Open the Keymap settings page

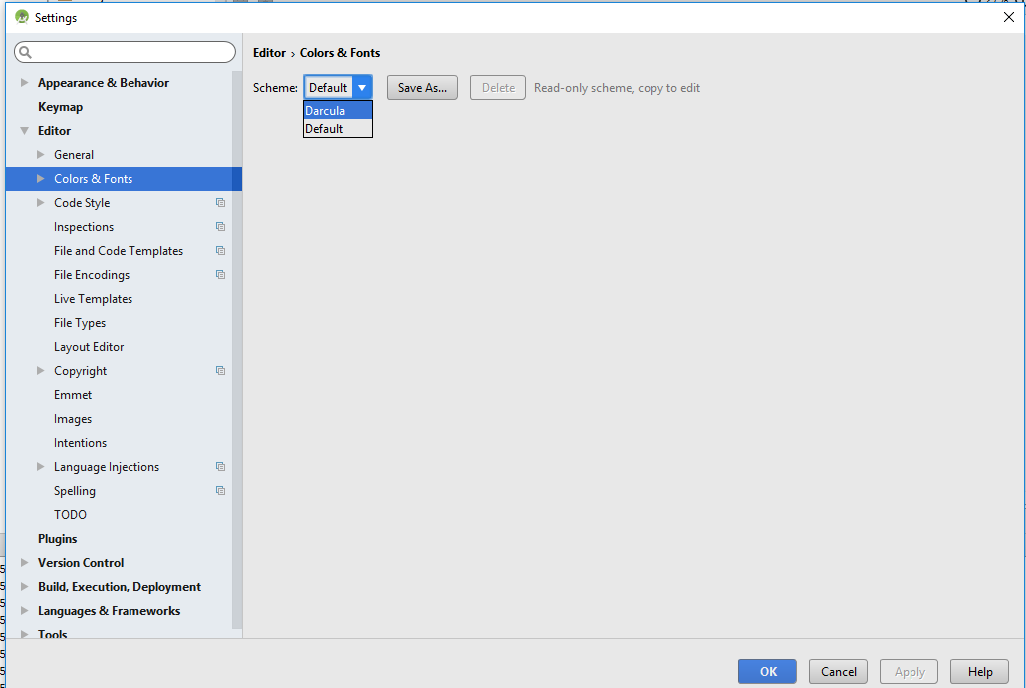click(x=60, y=107)
